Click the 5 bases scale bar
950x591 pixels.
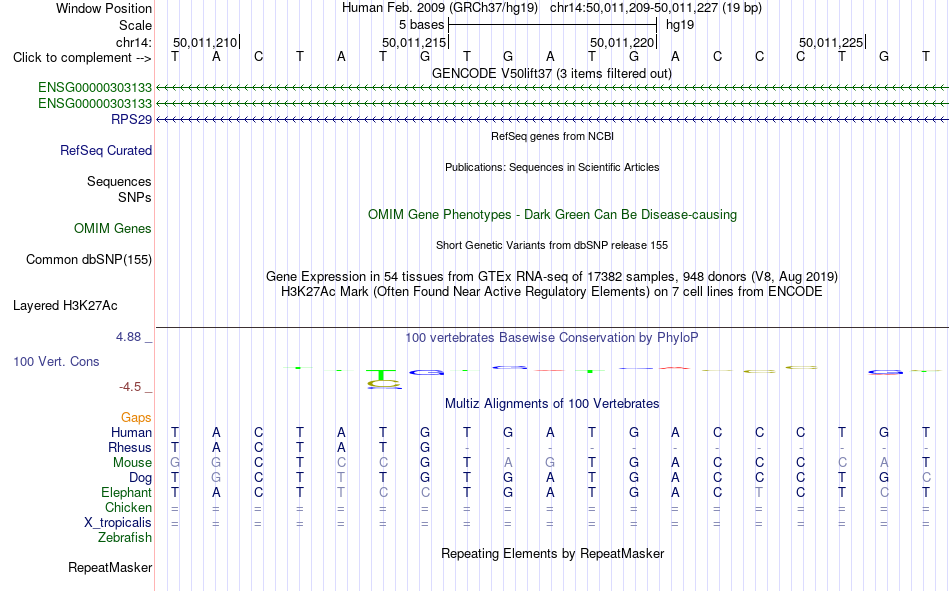[x=552, y=25]
